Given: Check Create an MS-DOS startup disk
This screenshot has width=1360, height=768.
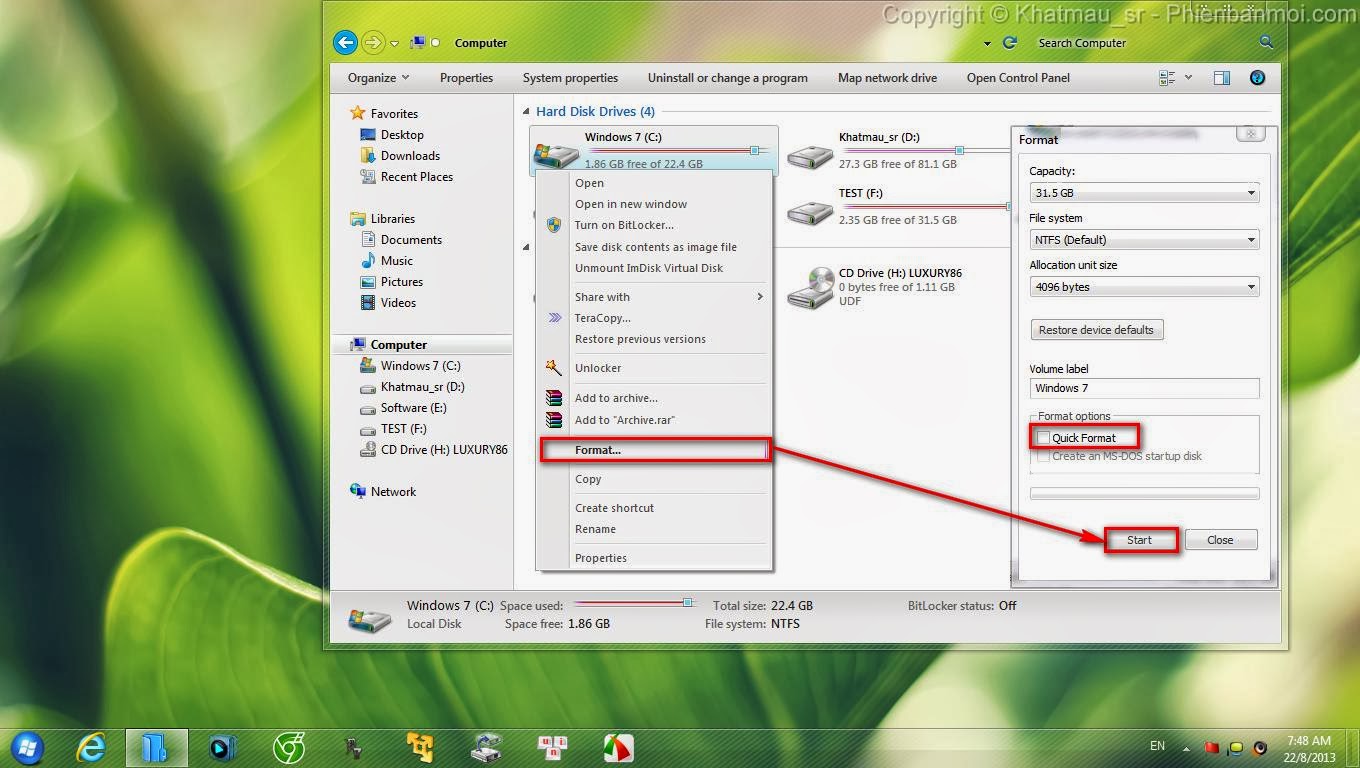Looking at the screenshot, I should click(x=1043, y=456).
